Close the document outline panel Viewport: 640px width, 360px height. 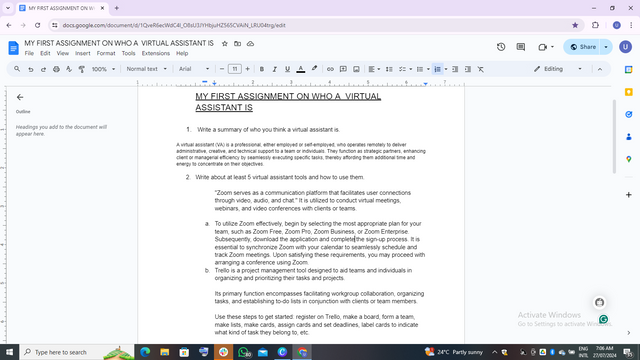coord(20,97)
